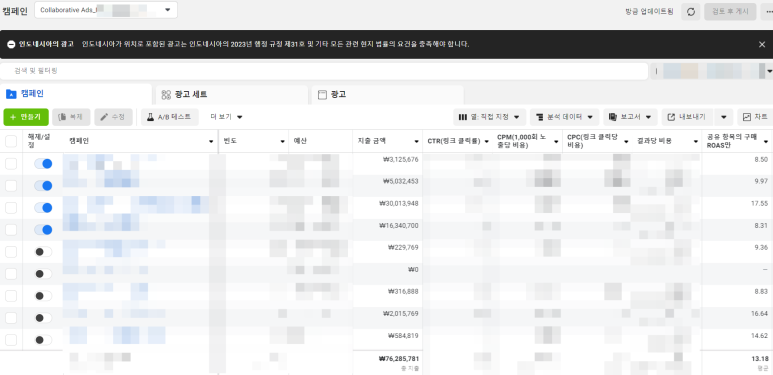Check the box for ₩16,340,700 campaign row
This screenshot has width=773, height=375.
tap(11, 230)
